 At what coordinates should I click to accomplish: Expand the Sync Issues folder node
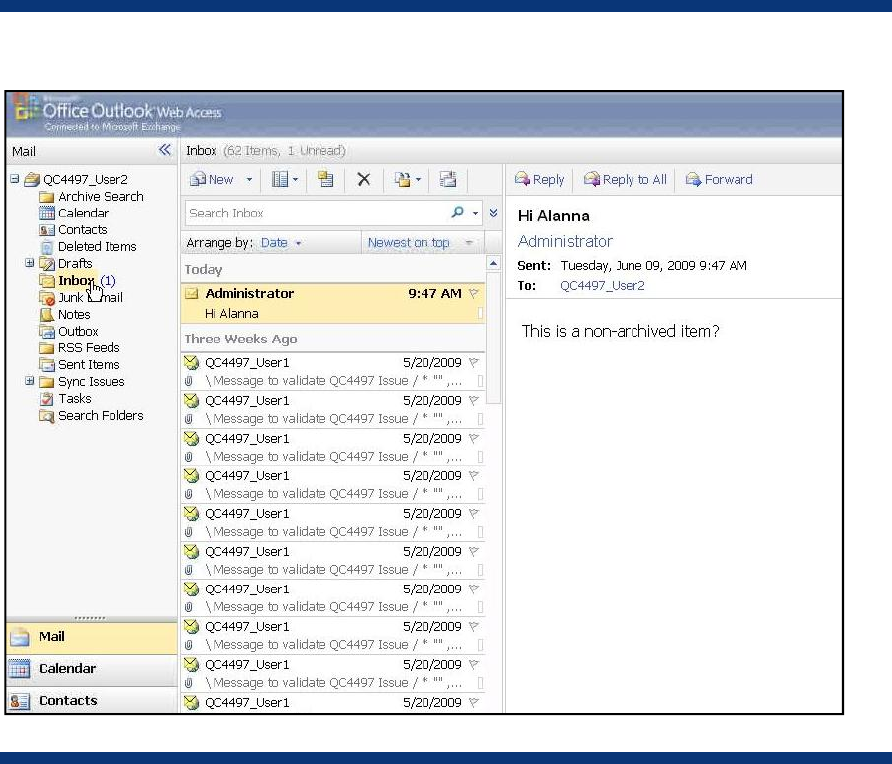[30, 381]
